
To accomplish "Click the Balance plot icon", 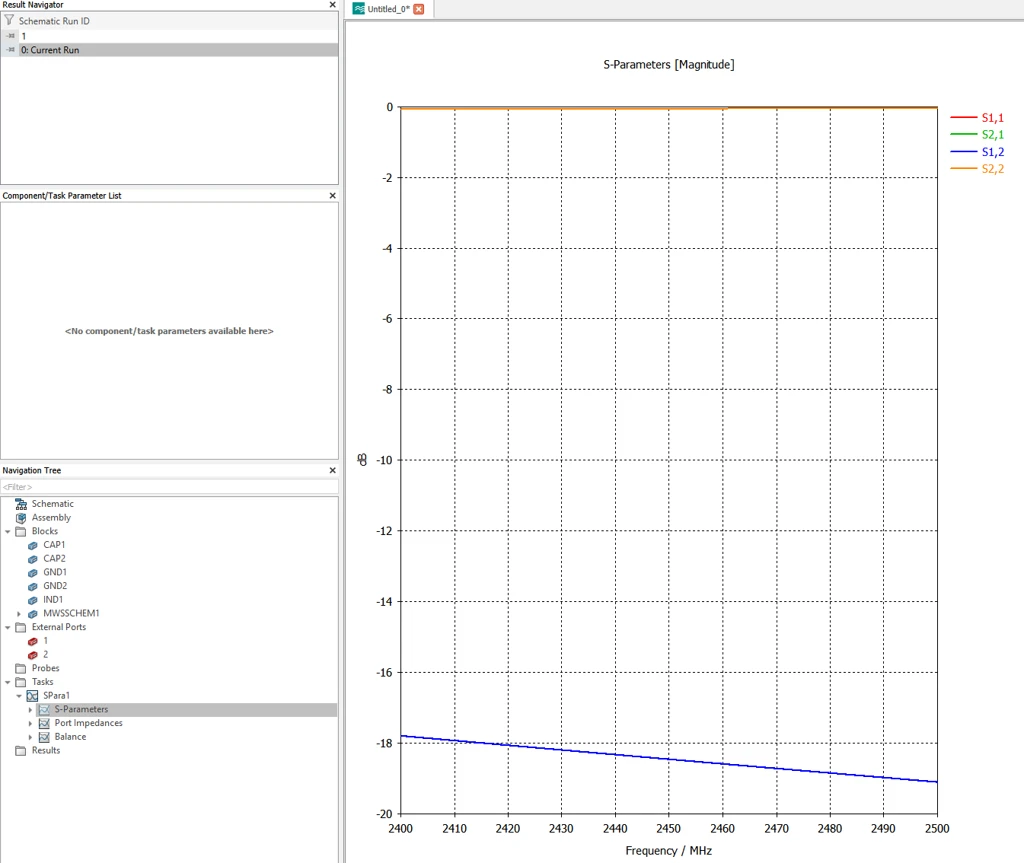I will coord(44,737).
